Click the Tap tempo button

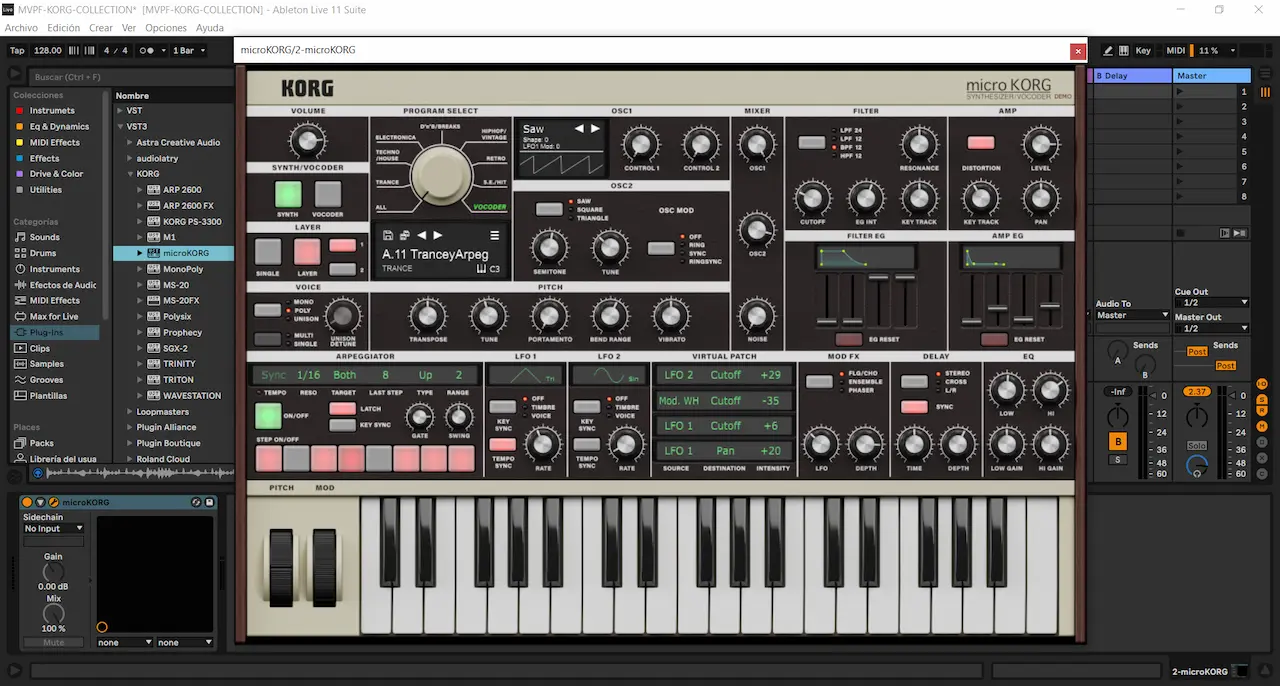17,50
